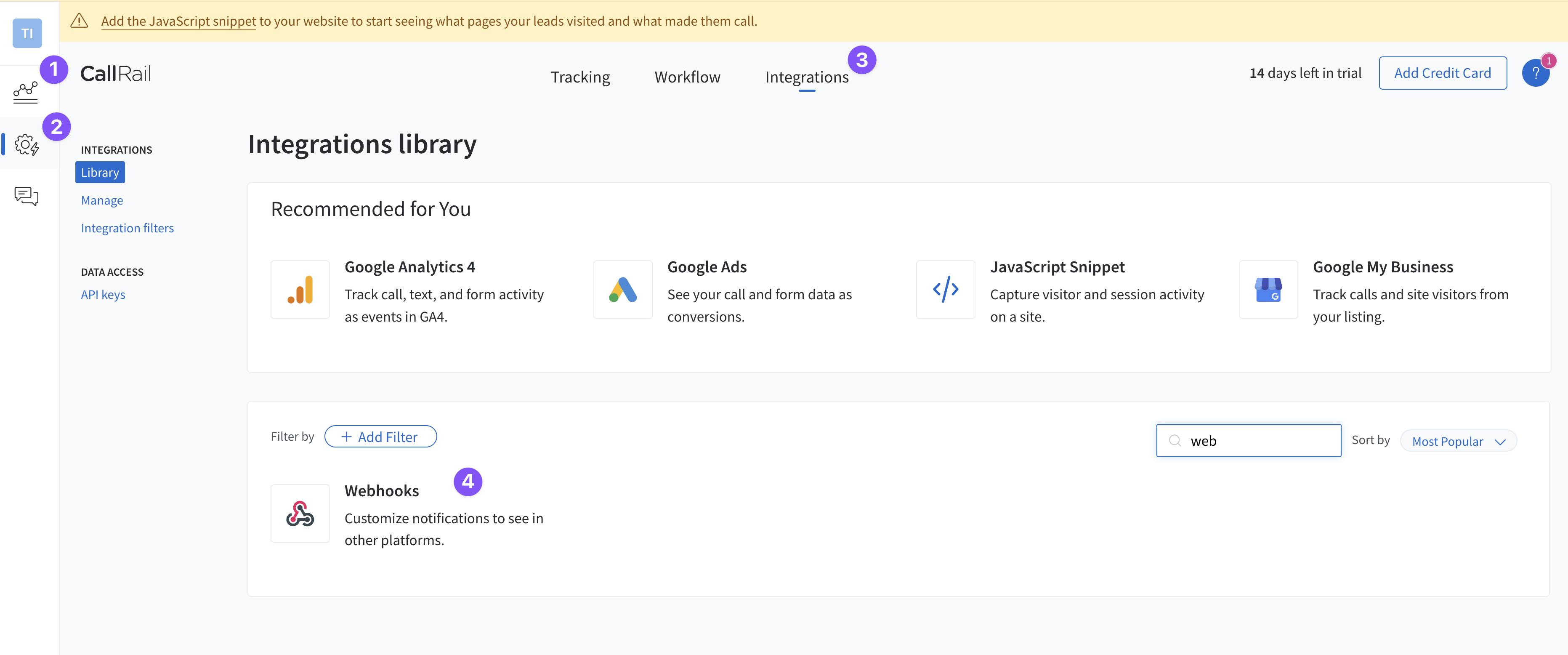Click the JavaScript Snippet code icon
This screenshot has width=1568, height=655.
click(946, 290)
